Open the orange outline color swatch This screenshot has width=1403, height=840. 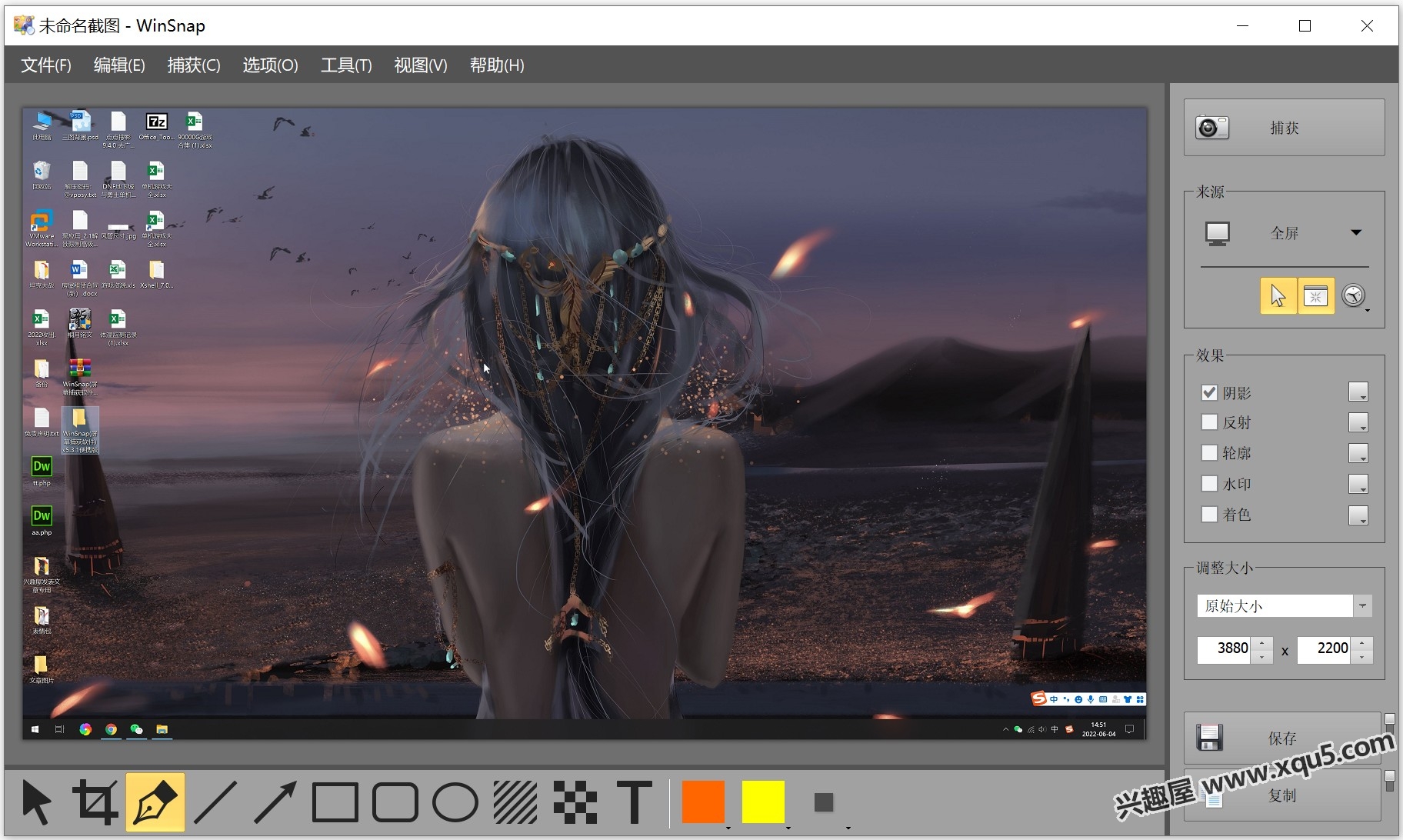click(703, 802)
